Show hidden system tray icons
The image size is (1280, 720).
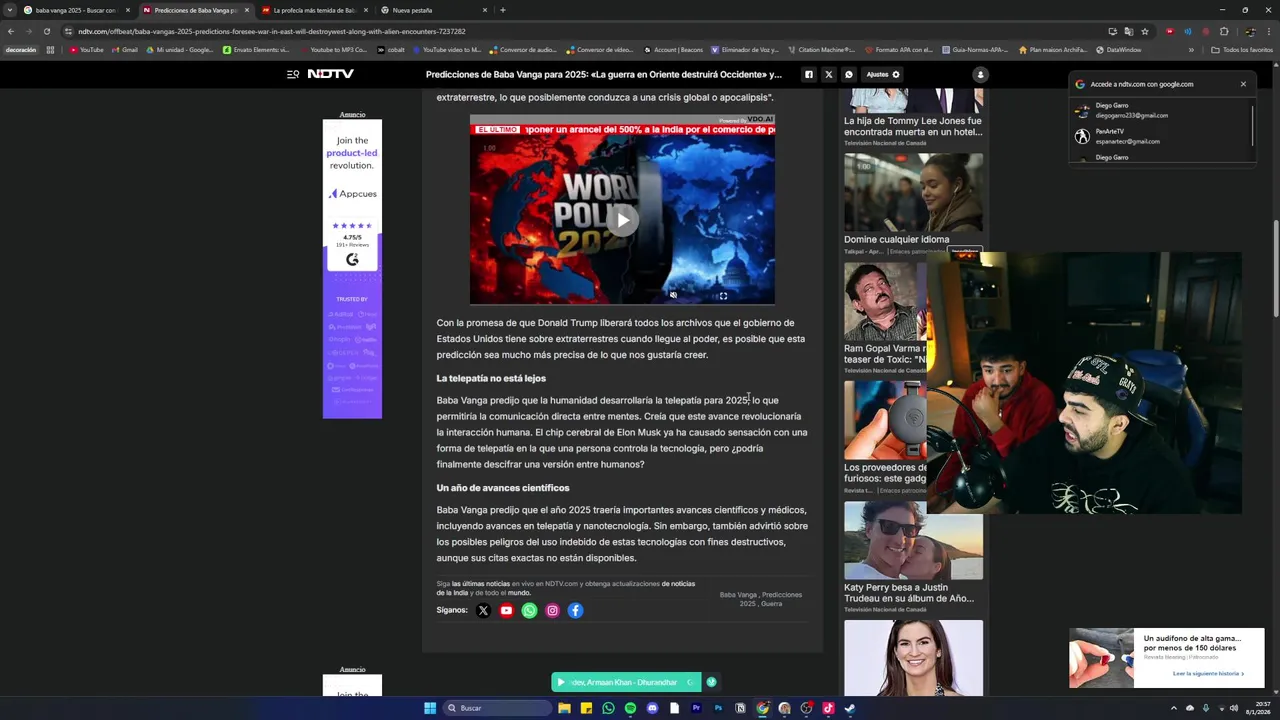[x=1174, y=708]
